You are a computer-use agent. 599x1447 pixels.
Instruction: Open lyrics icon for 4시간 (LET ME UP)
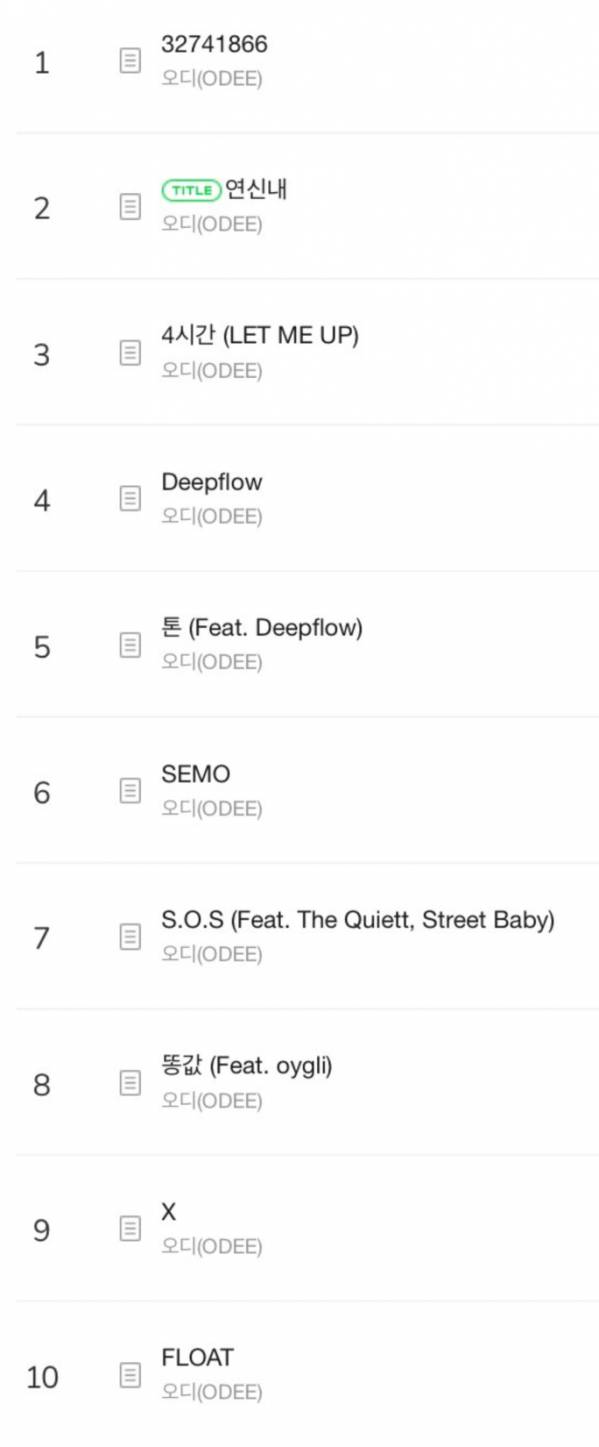(130, 354)
